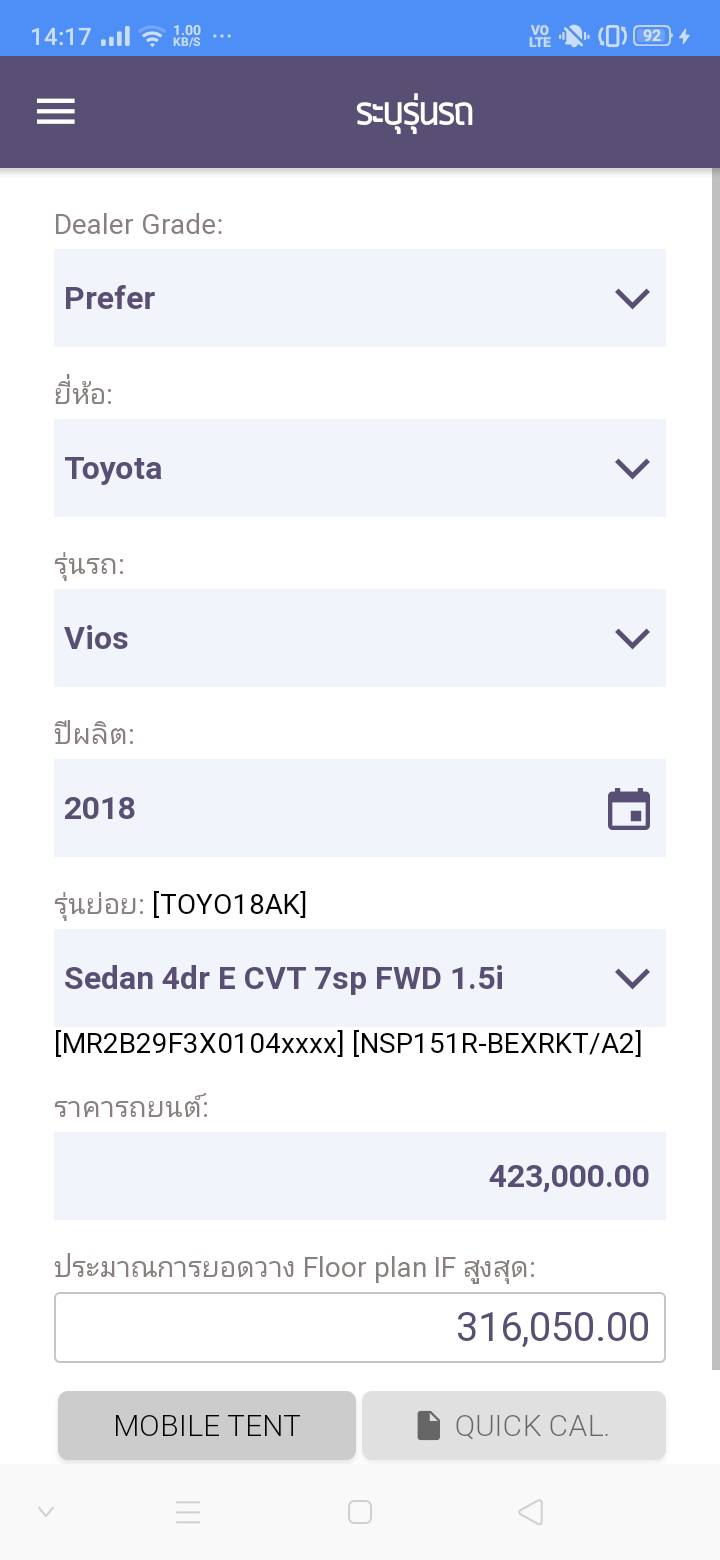Expand the Vios model dropdown arrow
The height and width of the screenshot is (1560, 720).
tap(632, 638)
